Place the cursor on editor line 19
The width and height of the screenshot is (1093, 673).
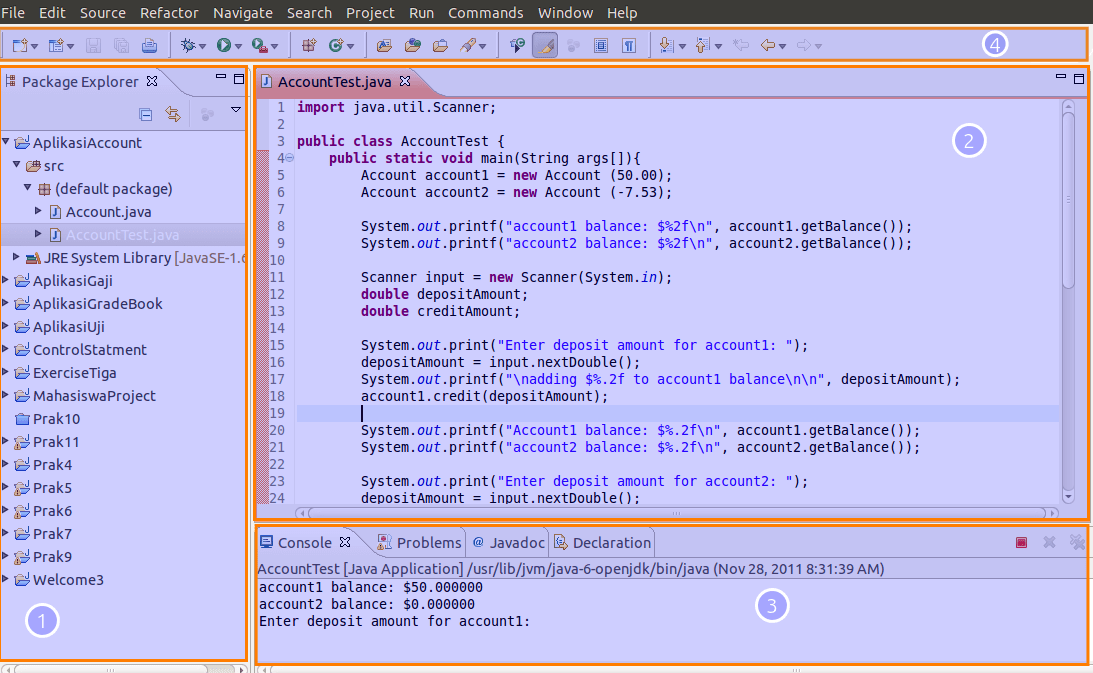tap(678, 413)
